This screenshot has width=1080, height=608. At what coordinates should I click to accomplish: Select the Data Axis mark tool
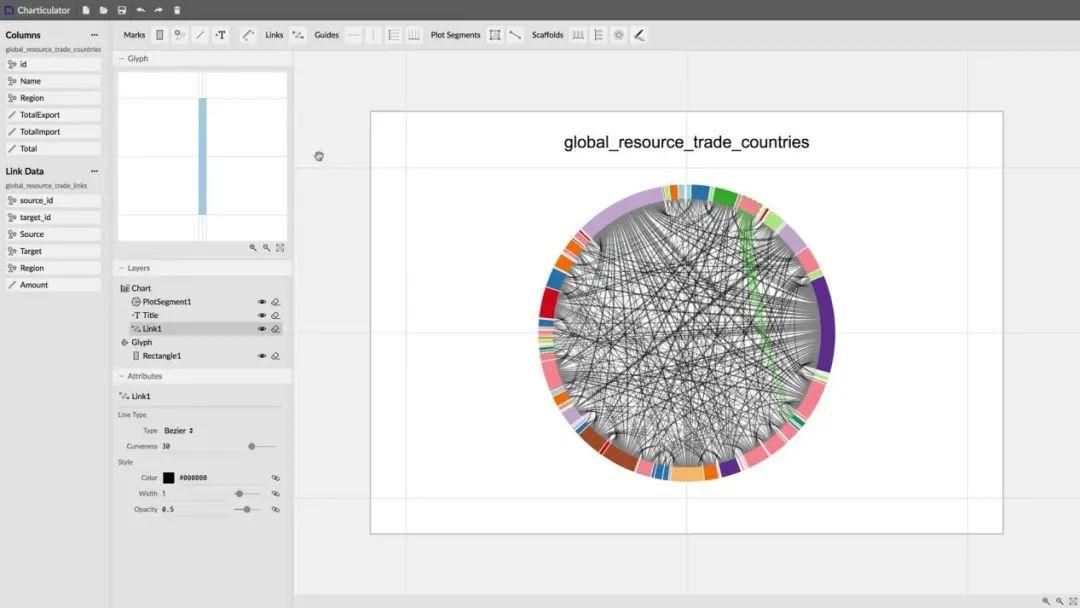[248, 35]
